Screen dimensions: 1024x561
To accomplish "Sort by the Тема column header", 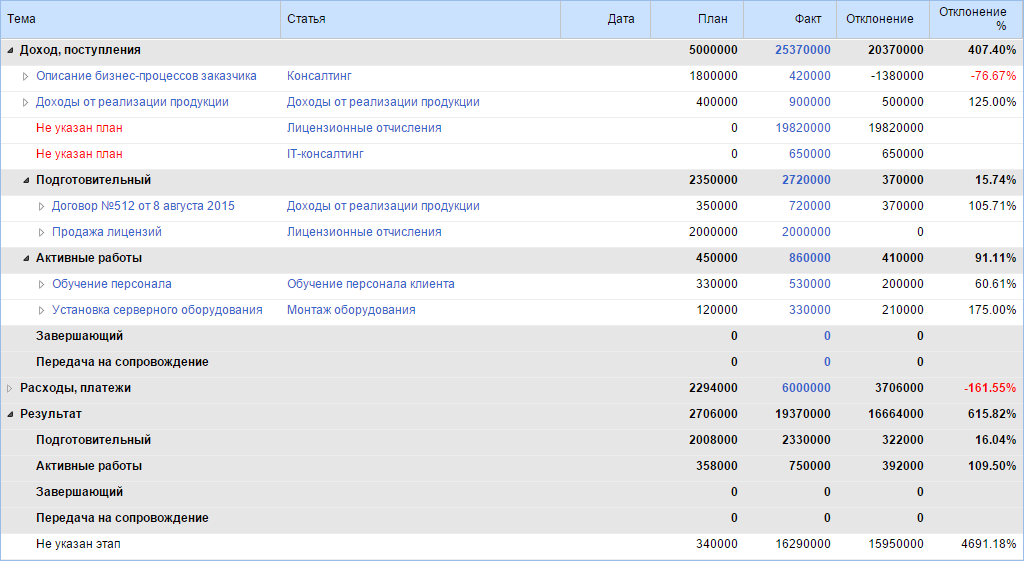I will (140, 19).
